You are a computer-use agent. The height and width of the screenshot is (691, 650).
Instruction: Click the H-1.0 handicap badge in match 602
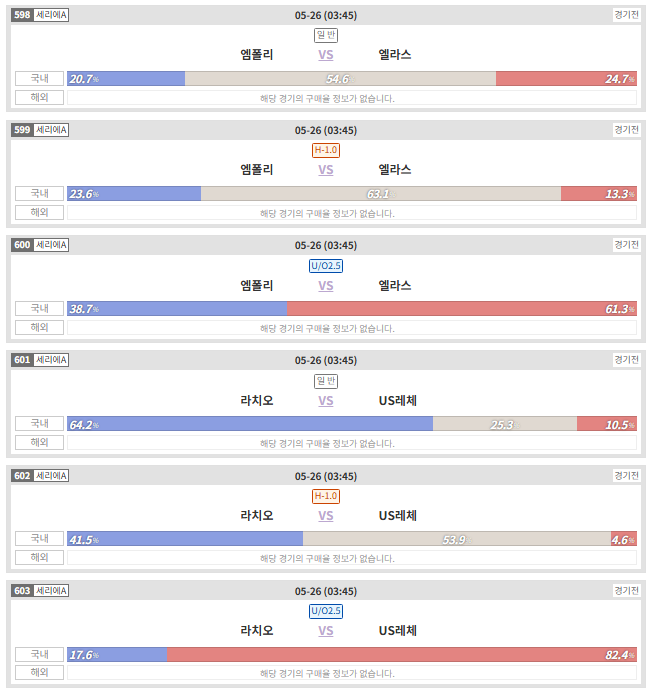coord(326,496)
